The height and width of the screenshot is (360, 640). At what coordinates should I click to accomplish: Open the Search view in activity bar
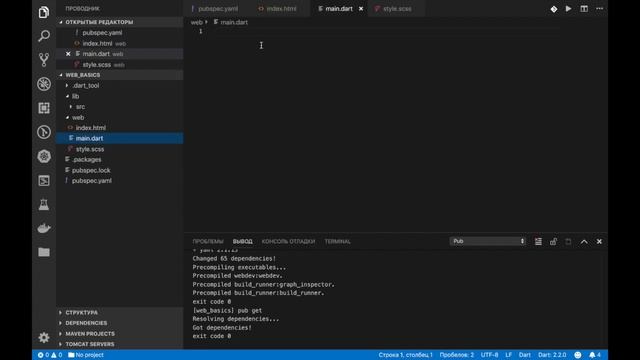tap(44, 36)
